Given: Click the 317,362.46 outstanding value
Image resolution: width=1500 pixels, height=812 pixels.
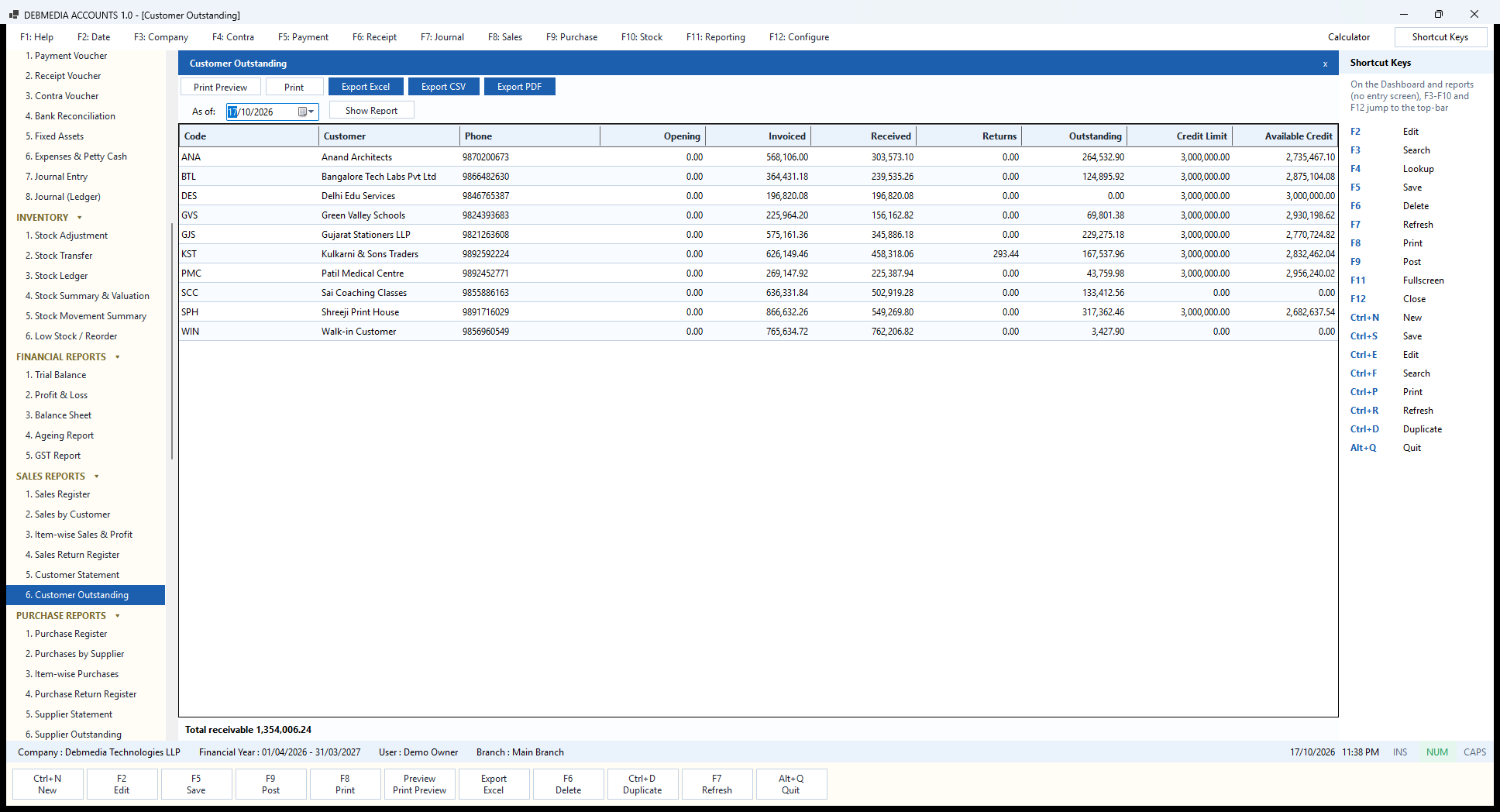Looking at the screenshot, I should pyautogui.click(x=1103, y=312).
